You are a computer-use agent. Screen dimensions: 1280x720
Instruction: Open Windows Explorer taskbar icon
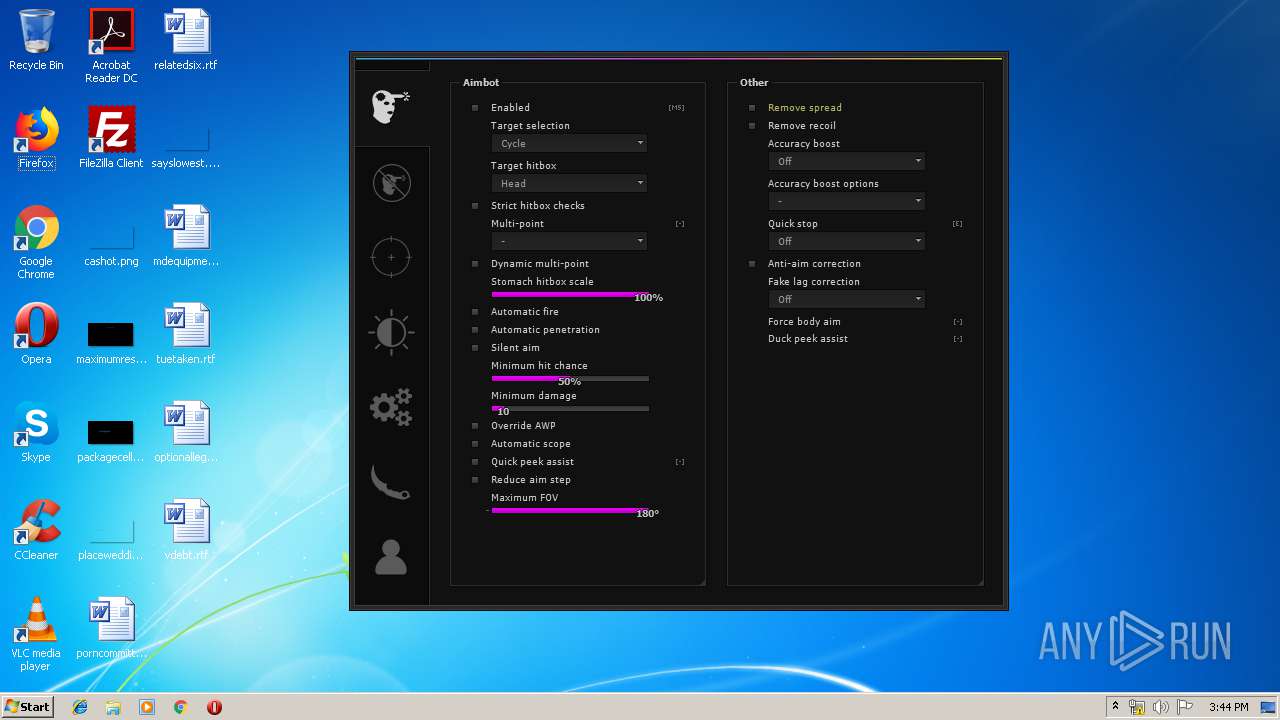pos(113,707)
